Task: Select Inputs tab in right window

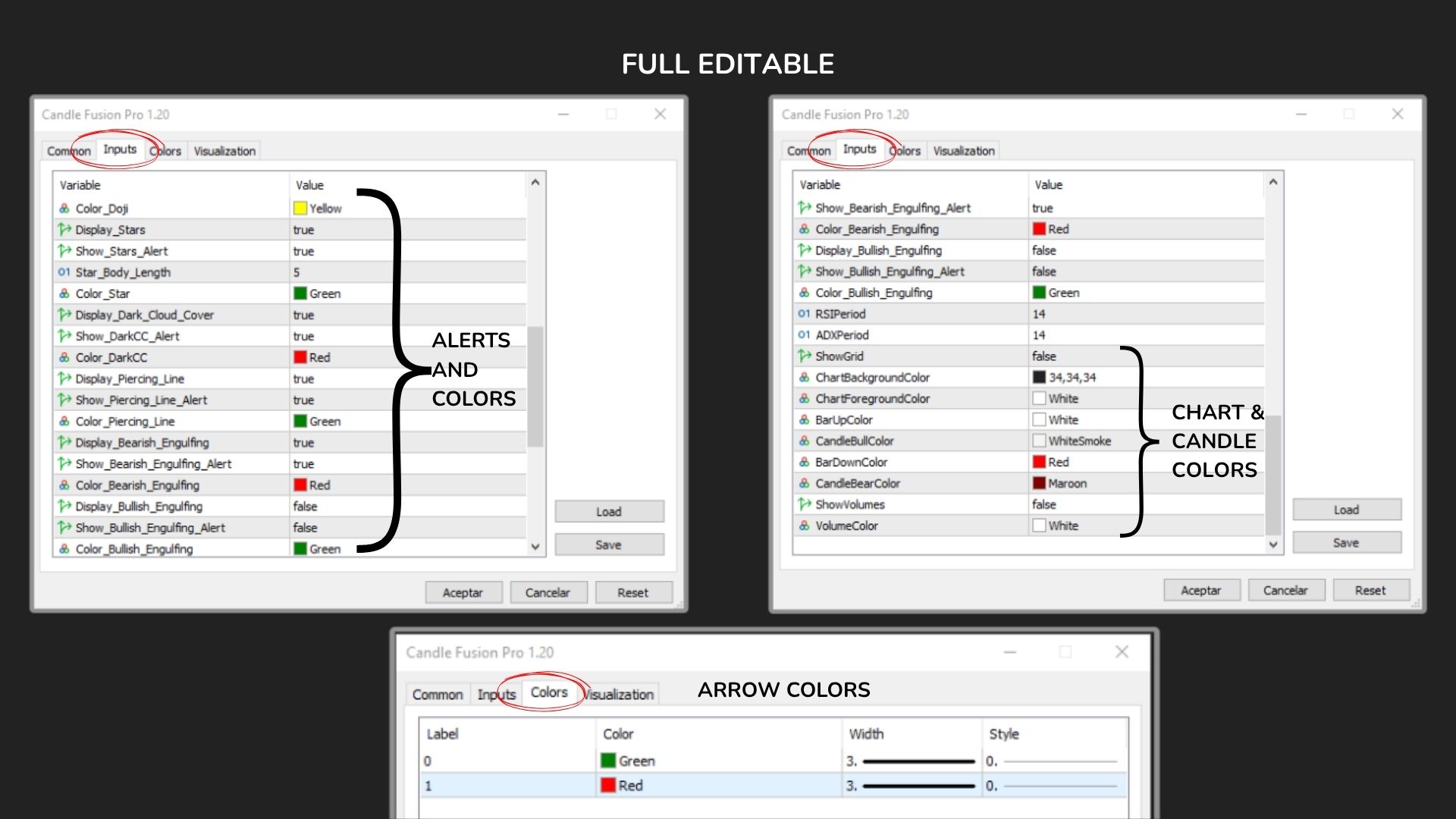Action: tap(859, 149)
